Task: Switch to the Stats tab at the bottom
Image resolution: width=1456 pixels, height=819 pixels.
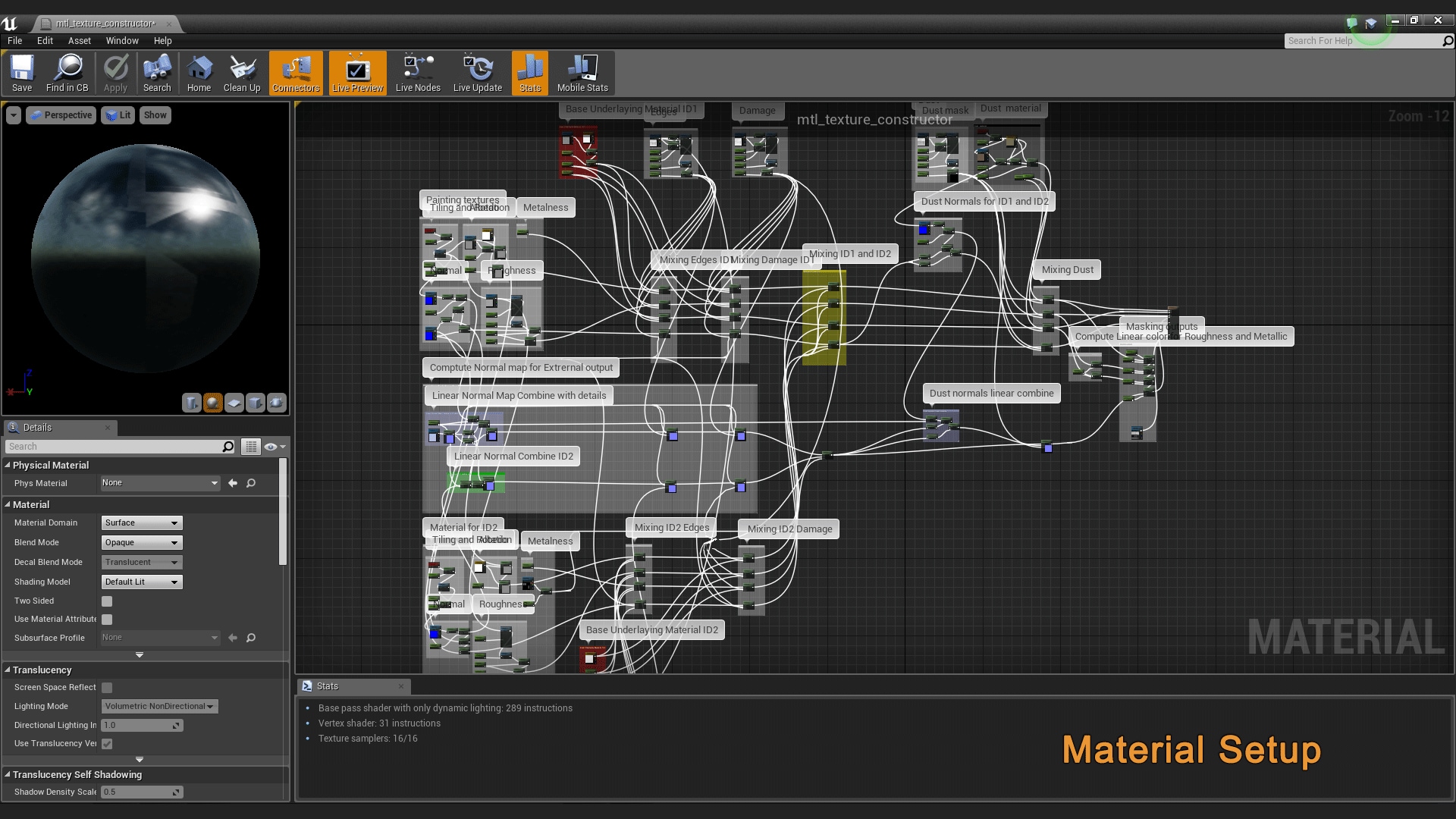Action: click(328, 686)
